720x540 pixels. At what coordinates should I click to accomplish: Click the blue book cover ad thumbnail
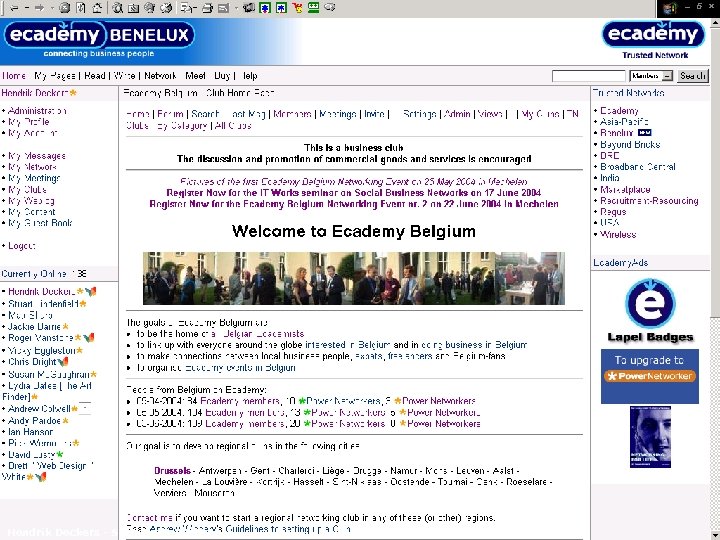point(650,437)
